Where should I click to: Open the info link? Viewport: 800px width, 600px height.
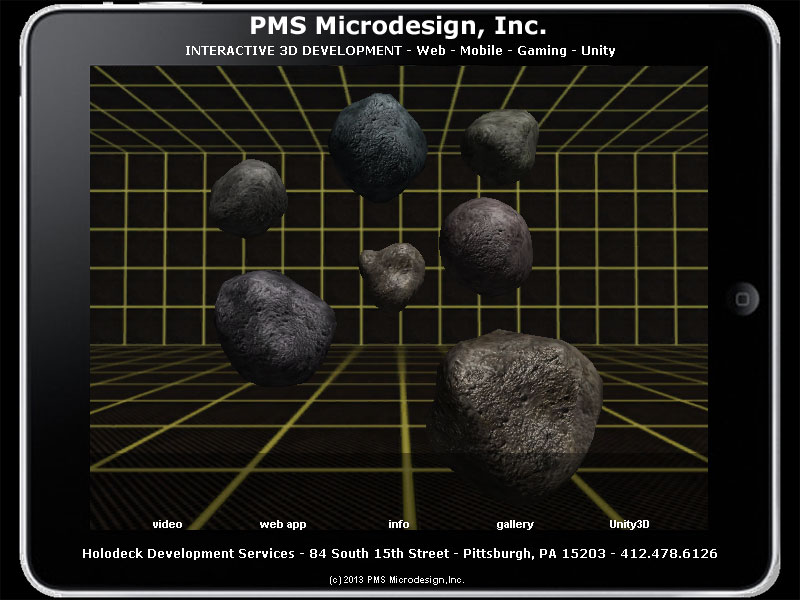(398, 524)
